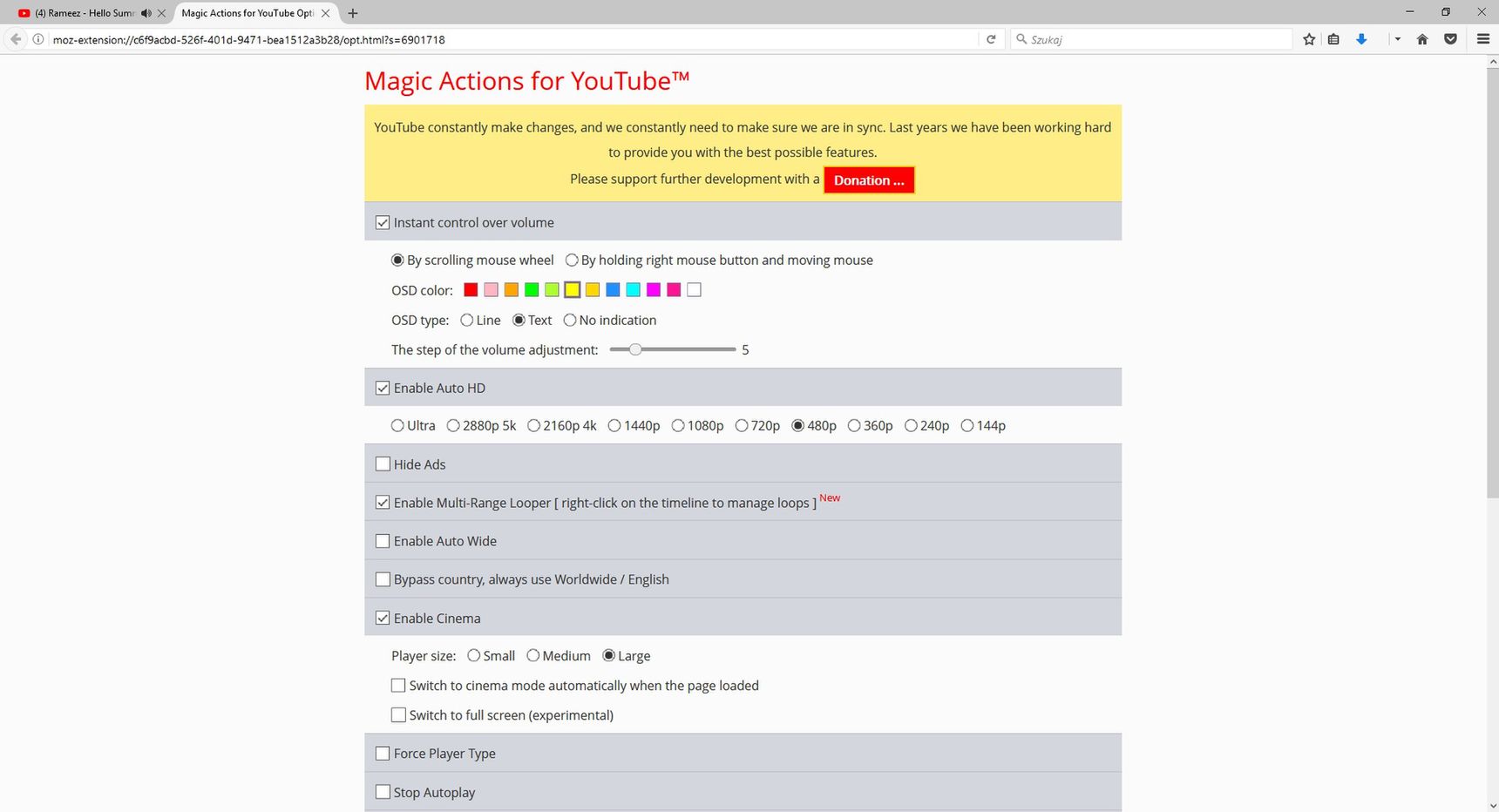This screenshot has height=812, width=1499.
Task: Go back using the browser back arrow
Action: tap(16, 39)
